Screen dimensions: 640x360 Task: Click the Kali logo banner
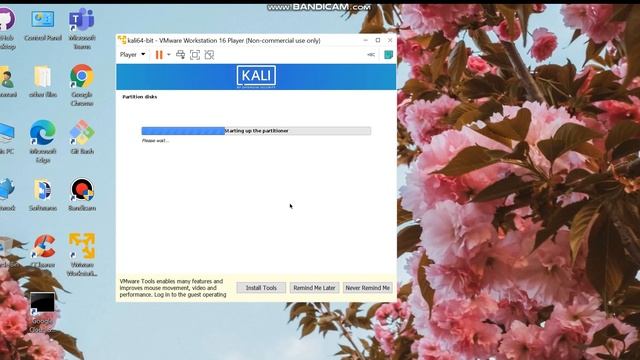256,77
